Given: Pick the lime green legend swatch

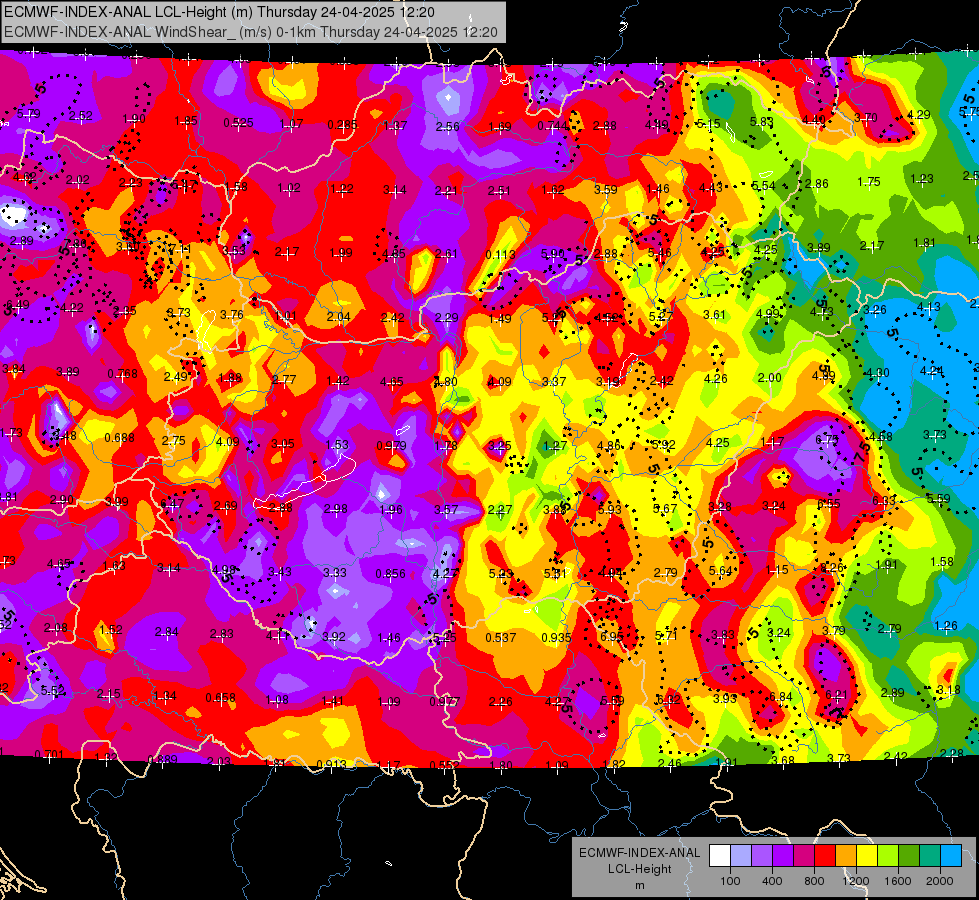Looking at the screenshot, I should click(888, 855).
